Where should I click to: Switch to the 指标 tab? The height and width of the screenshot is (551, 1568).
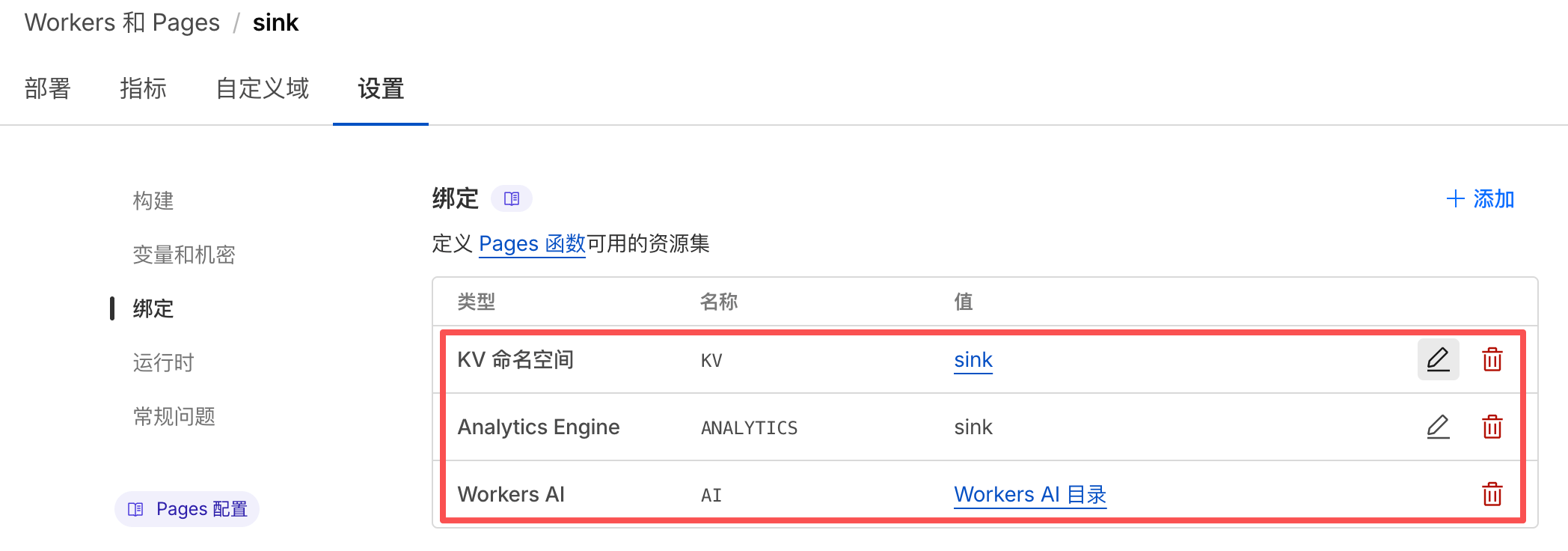coord(143,89)
